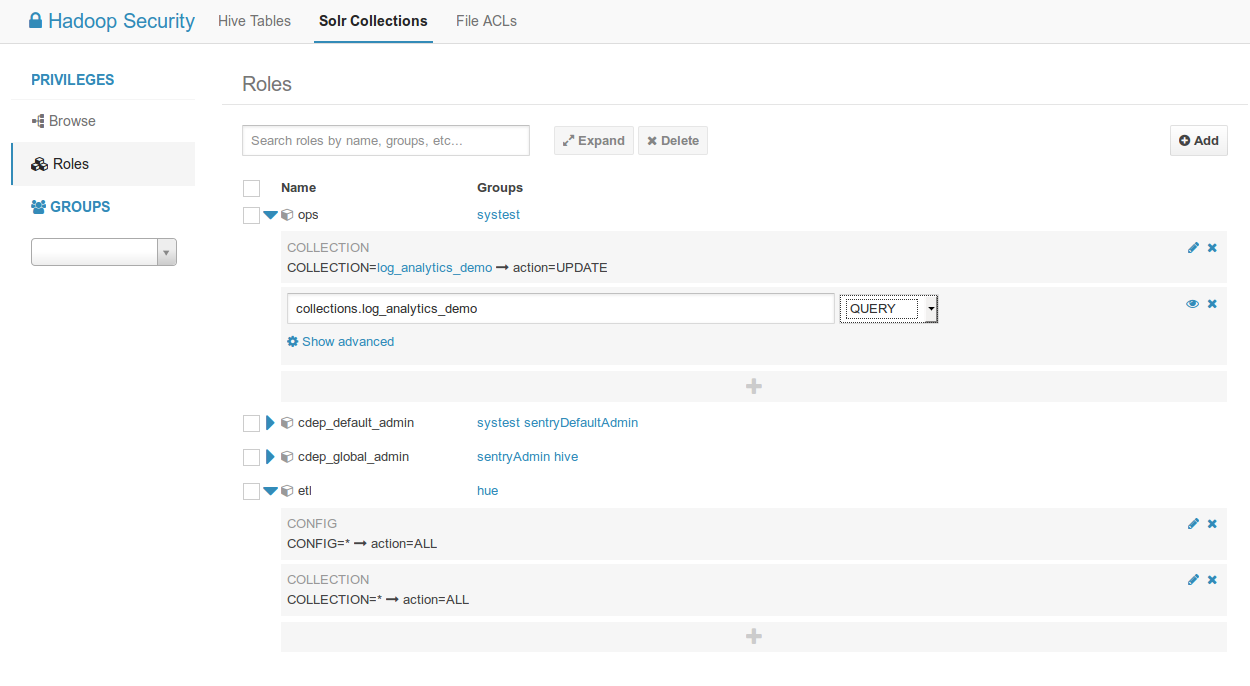The image size is (1250, 686).
Task: Expand the cdep_global_admin role
Action: (x=270, y=457)
